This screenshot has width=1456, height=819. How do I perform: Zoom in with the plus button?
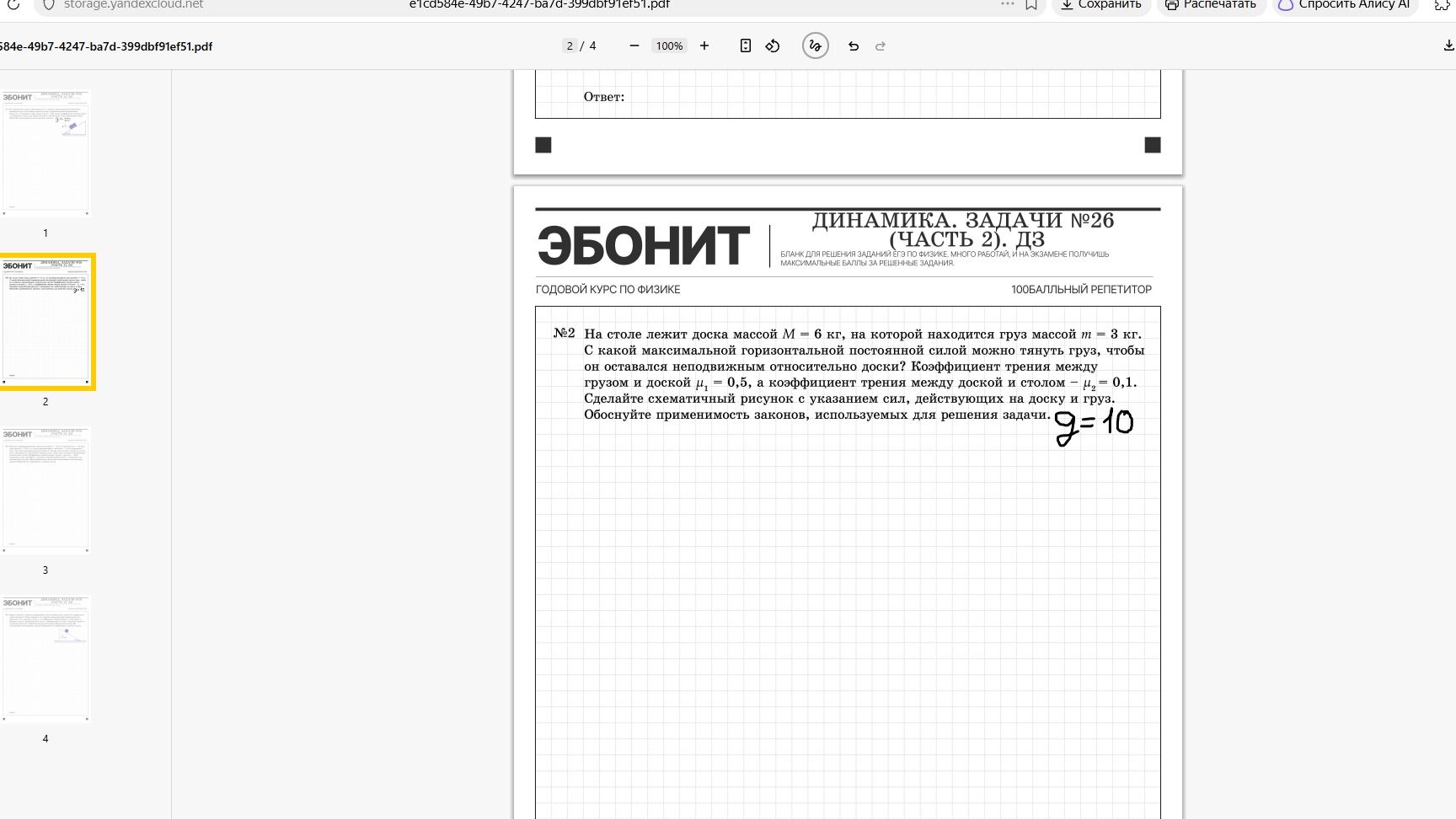pyautogui.click(x=704, y=45)
